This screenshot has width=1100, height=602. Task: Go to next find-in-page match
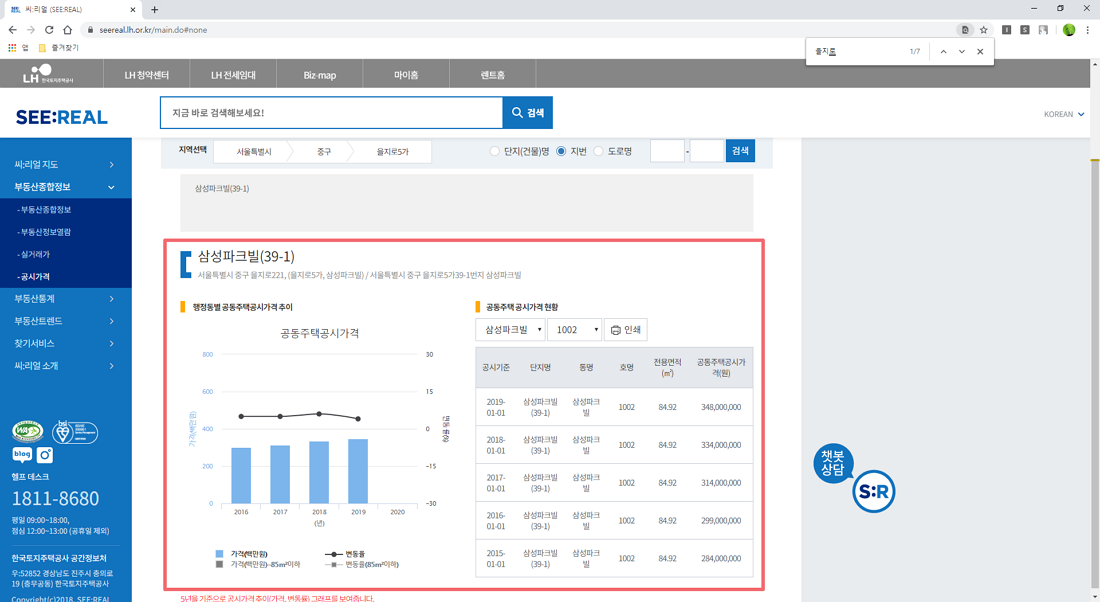[x=962, y=51]
